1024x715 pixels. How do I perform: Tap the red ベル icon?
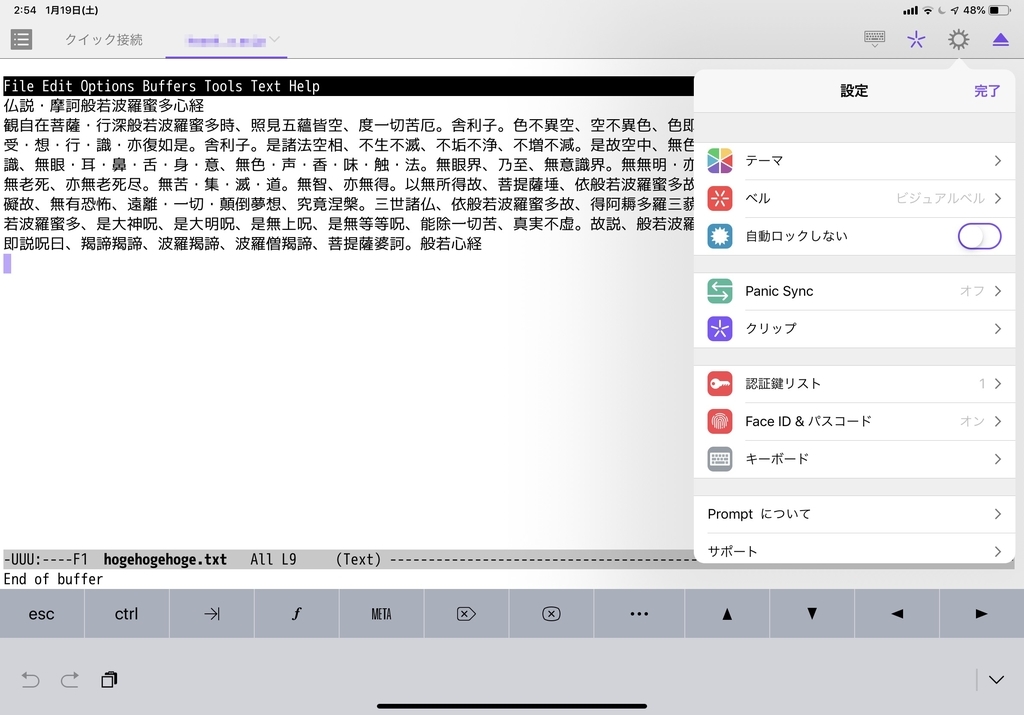coord(720,199)
